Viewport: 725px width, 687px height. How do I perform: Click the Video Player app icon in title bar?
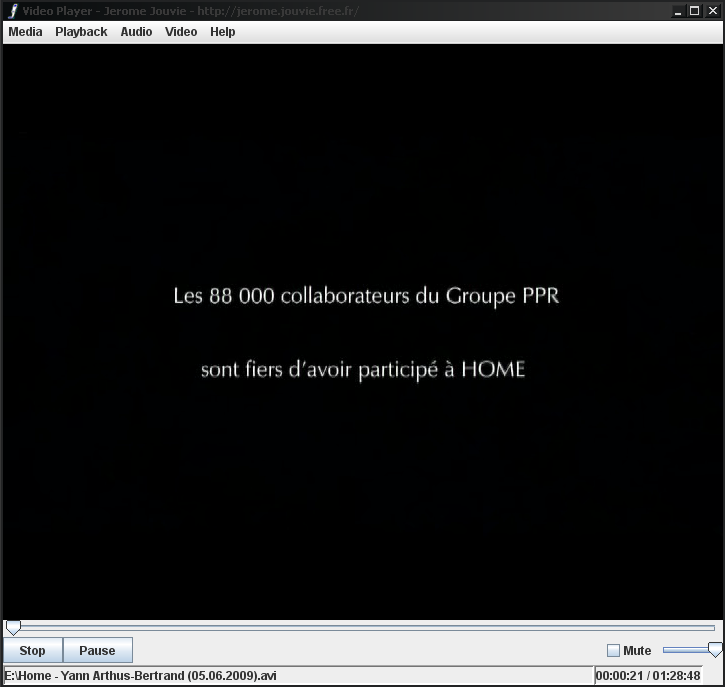(x=13, y=11)
